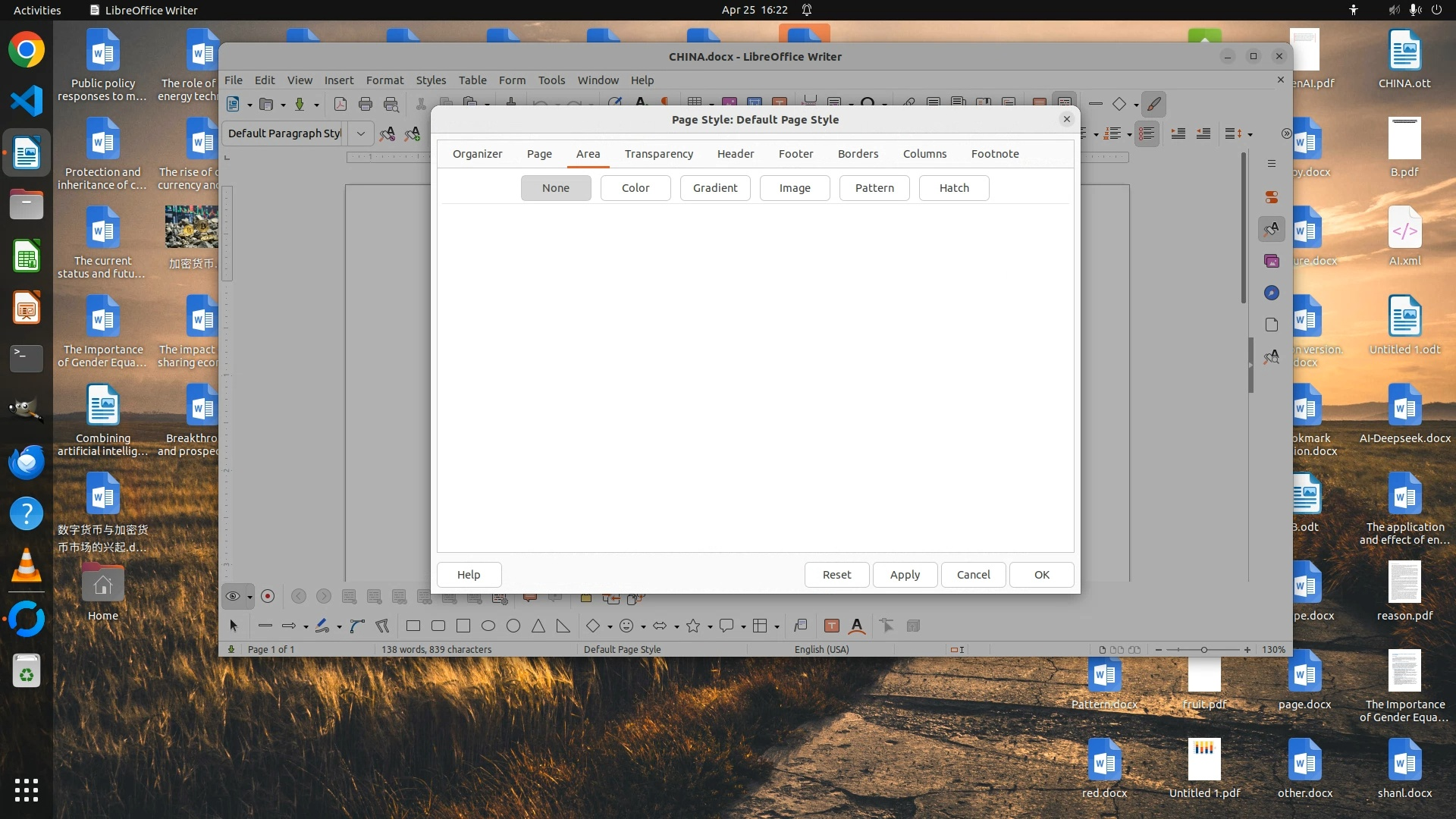Open the sidebar Properties deck
The height and width of the screenshot is (819, 1456).
click(x=1272, y=196)
